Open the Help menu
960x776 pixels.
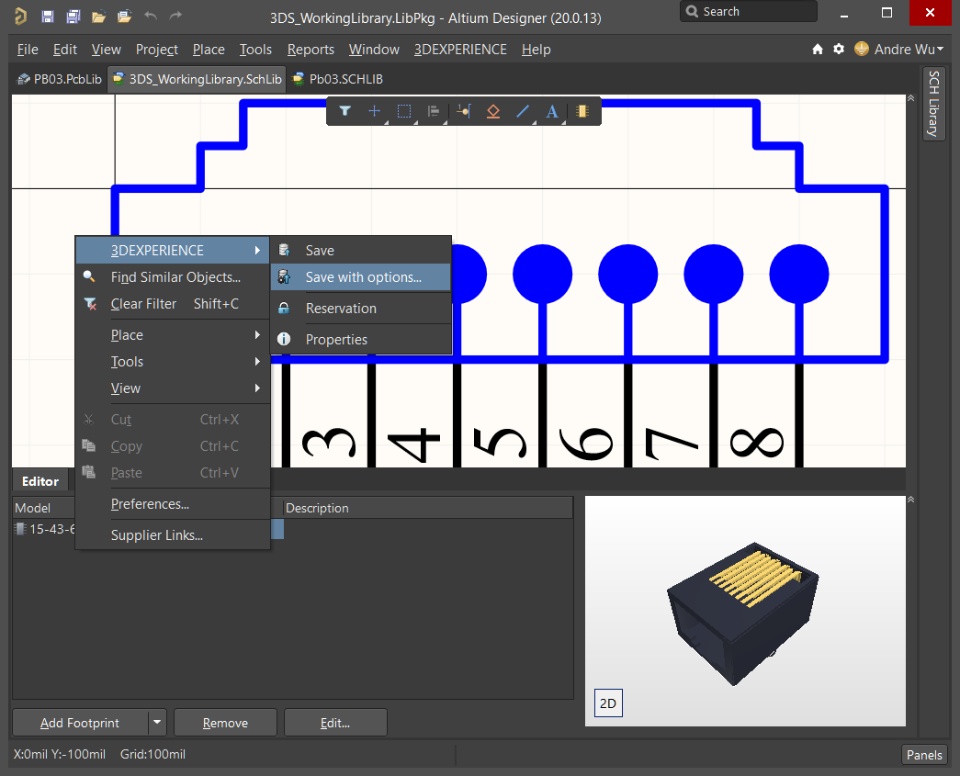(536, 49)
